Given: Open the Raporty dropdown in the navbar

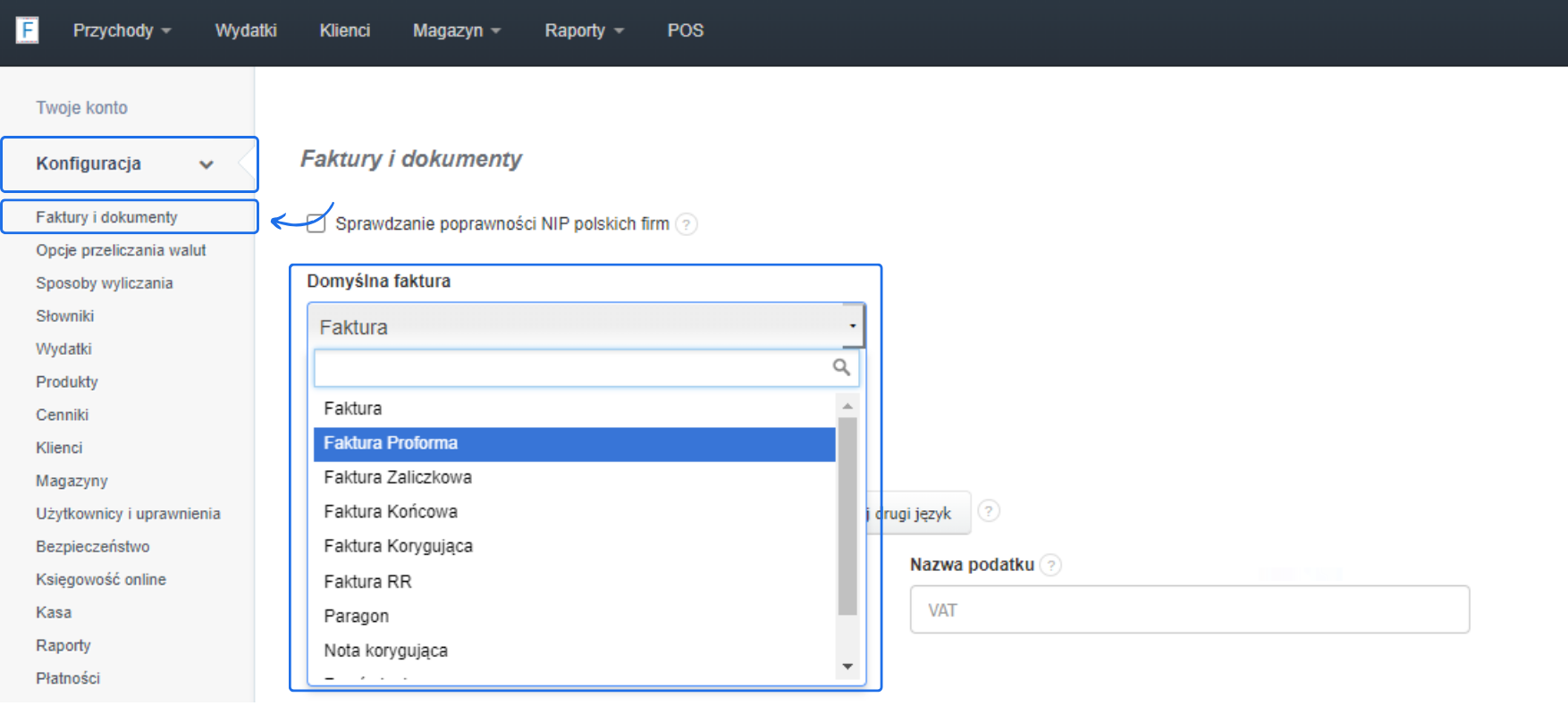Looking at the screenshot, I should (584, 30).
